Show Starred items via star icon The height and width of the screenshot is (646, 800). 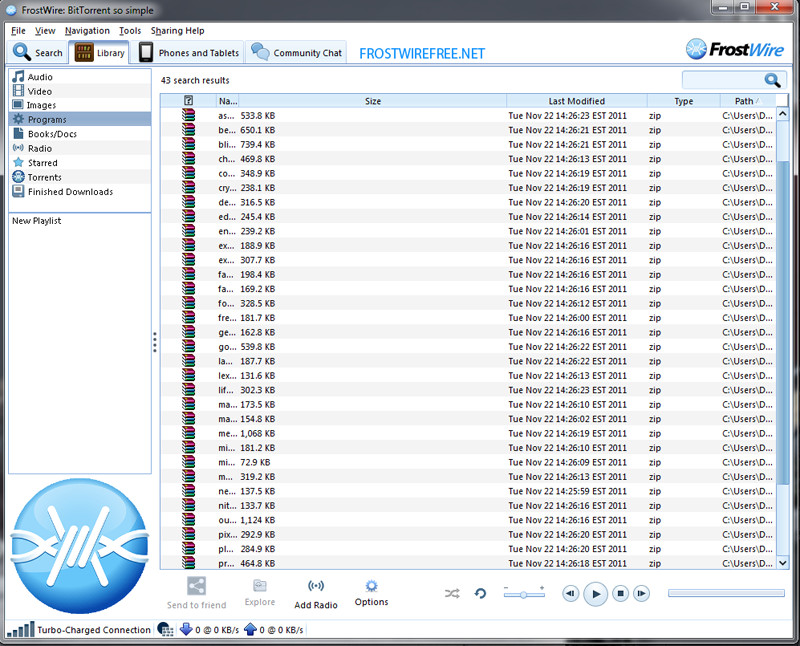point(18,162)
